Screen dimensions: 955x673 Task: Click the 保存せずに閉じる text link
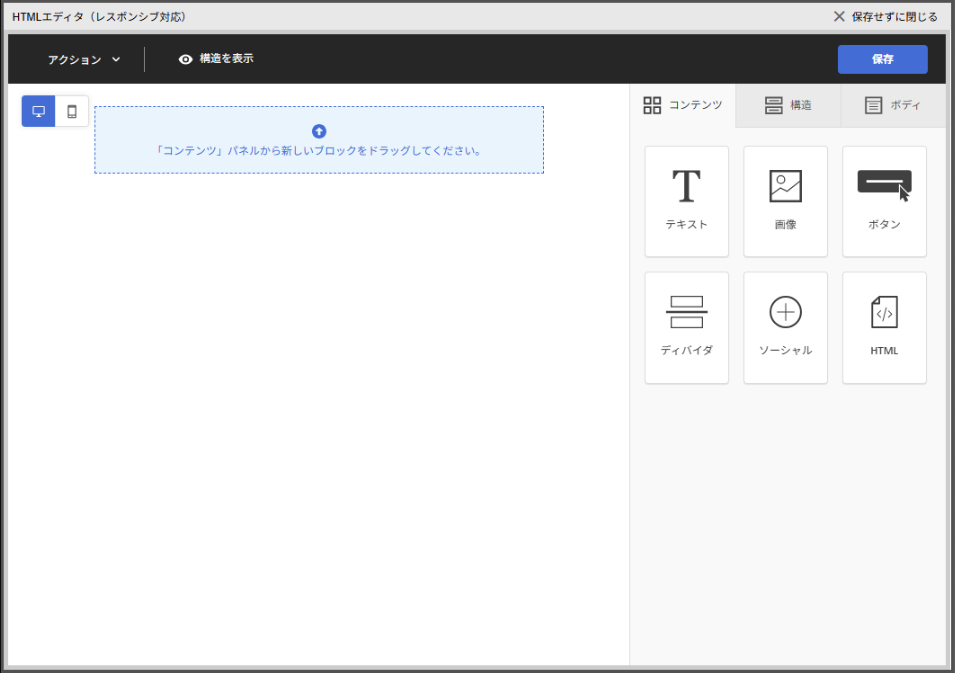click(894, 17)
